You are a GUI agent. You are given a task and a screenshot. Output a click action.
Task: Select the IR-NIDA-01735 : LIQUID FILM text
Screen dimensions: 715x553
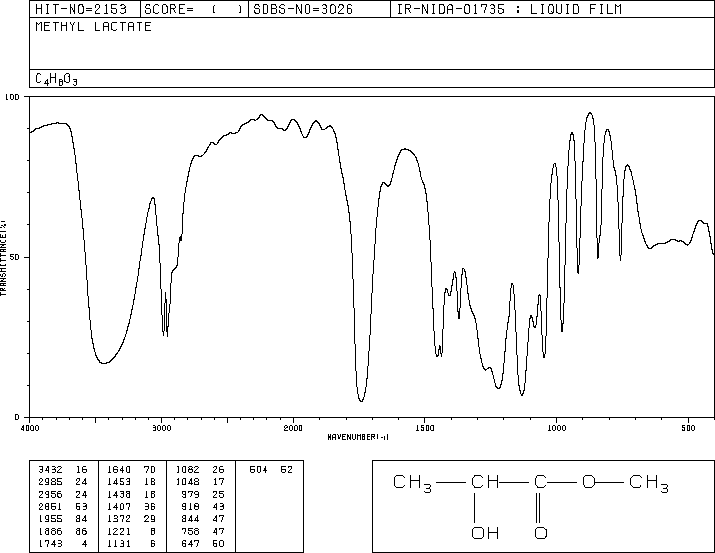click(509, 9)
